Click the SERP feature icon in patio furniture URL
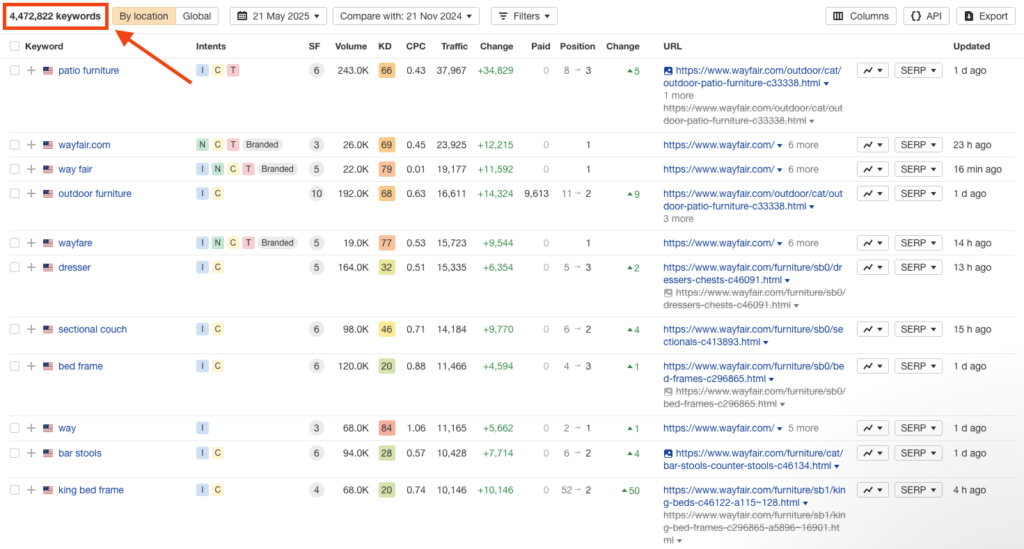1024x549 pixels. 668,71
